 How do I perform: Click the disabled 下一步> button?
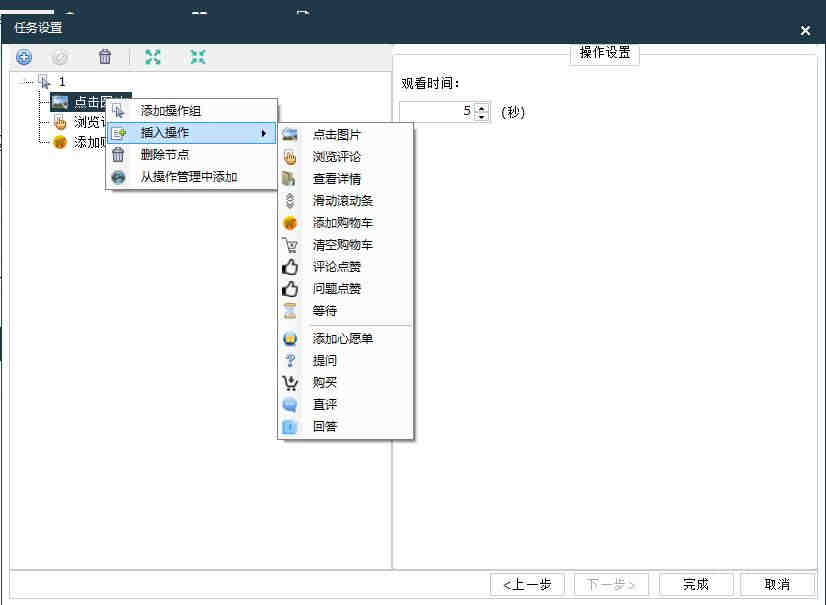point(611,584)
